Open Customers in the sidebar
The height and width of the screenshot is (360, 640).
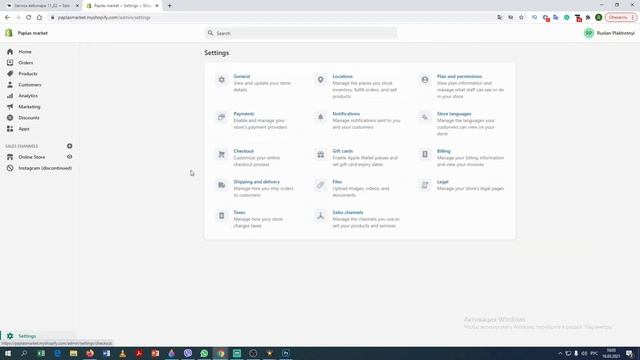pos(30,85)
